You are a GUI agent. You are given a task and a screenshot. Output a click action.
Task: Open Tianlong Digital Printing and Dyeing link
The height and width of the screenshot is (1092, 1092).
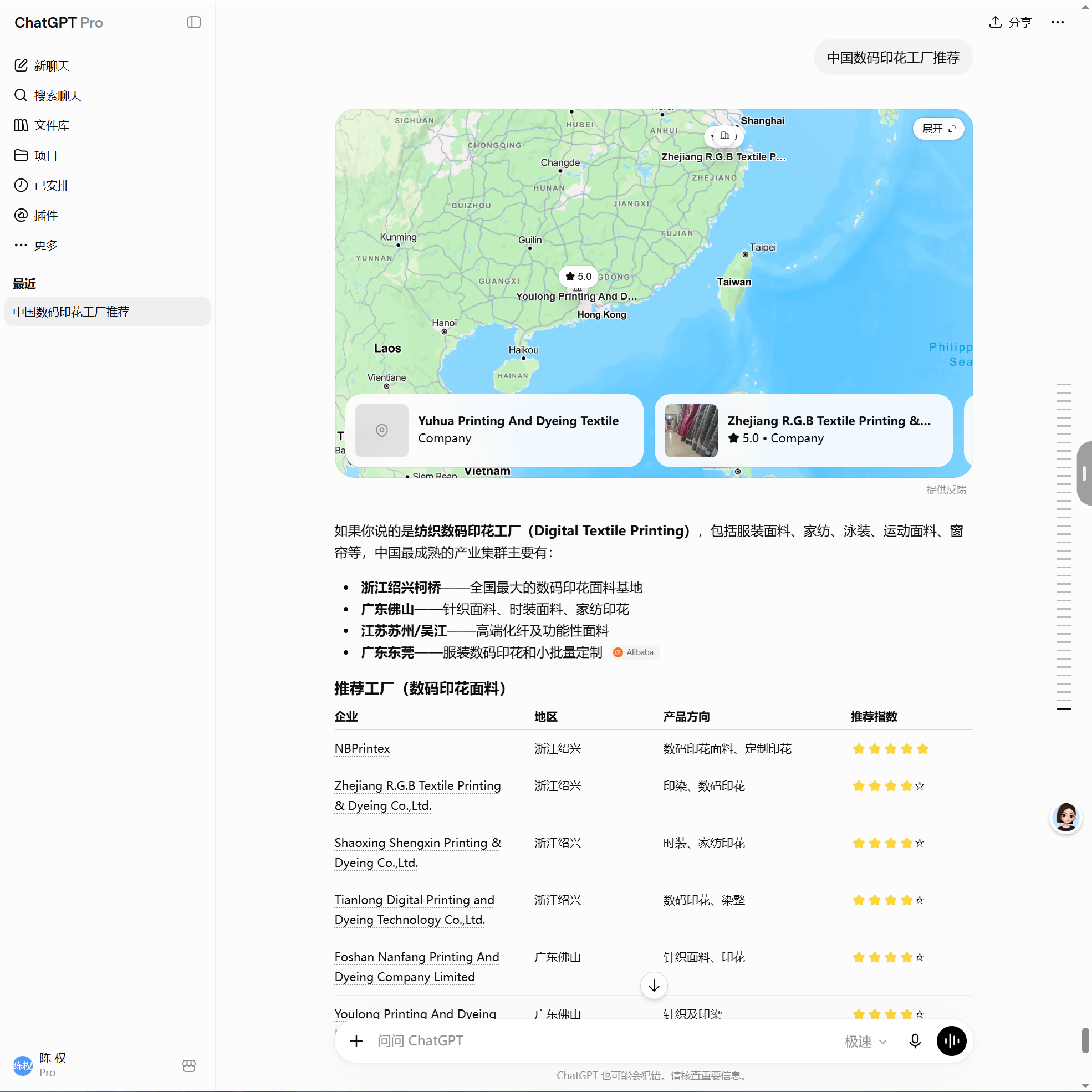414,910
